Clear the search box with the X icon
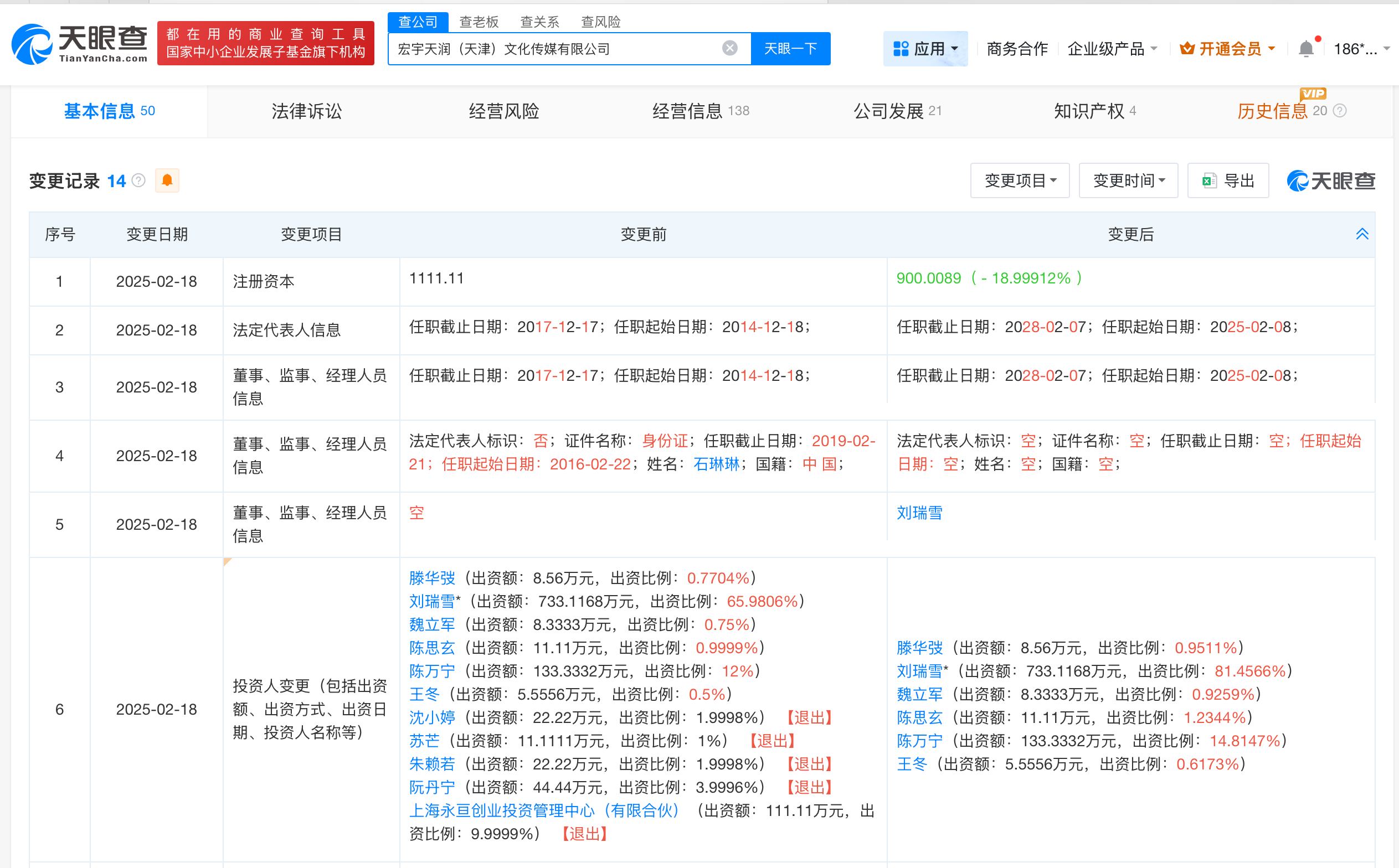1399x868 pixels. (x=729, y=48)
